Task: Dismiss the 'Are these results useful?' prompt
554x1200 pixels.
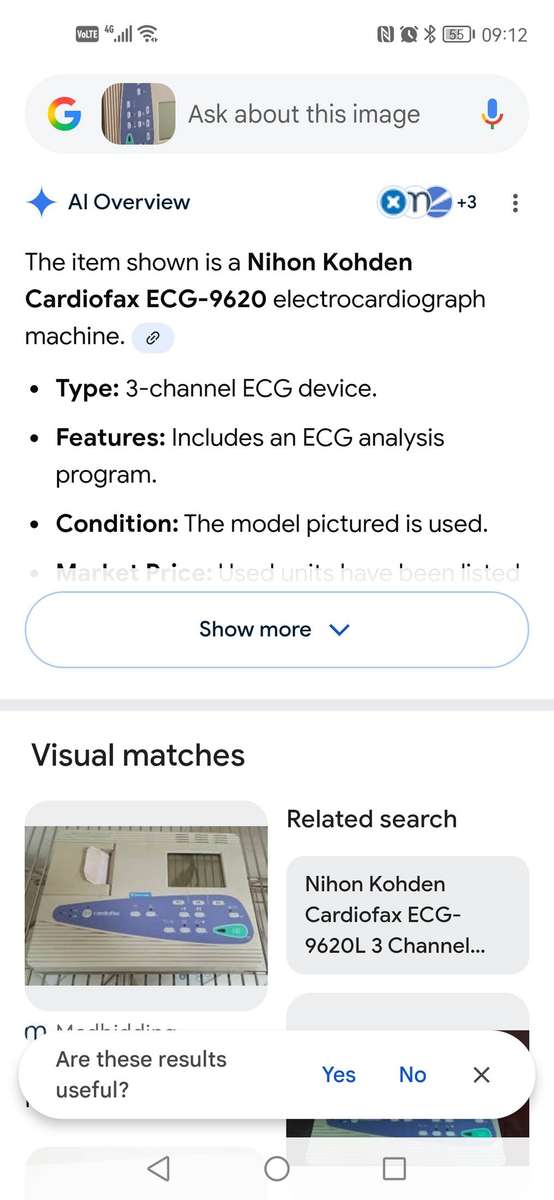Action: click(x=481, y=1074)
